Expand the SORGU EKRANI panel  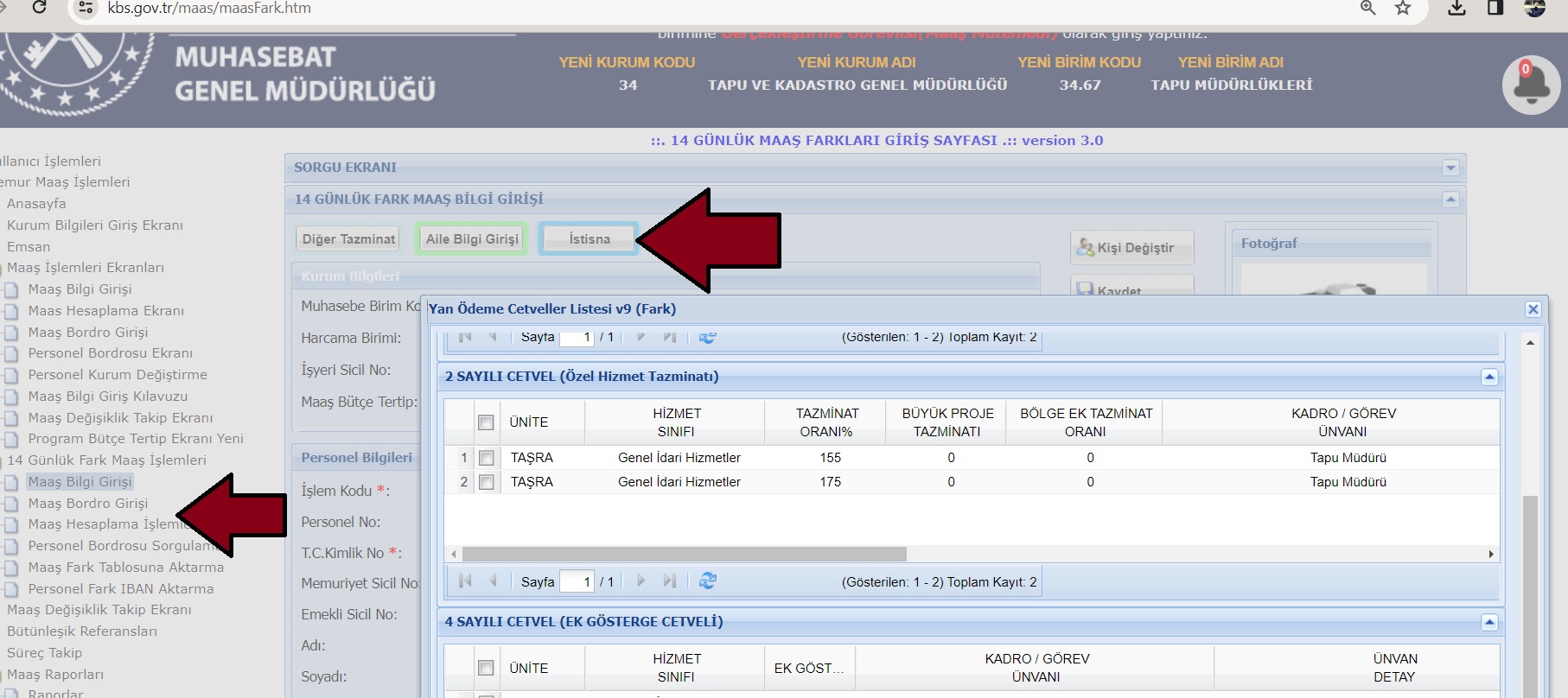pos(1450,168)
